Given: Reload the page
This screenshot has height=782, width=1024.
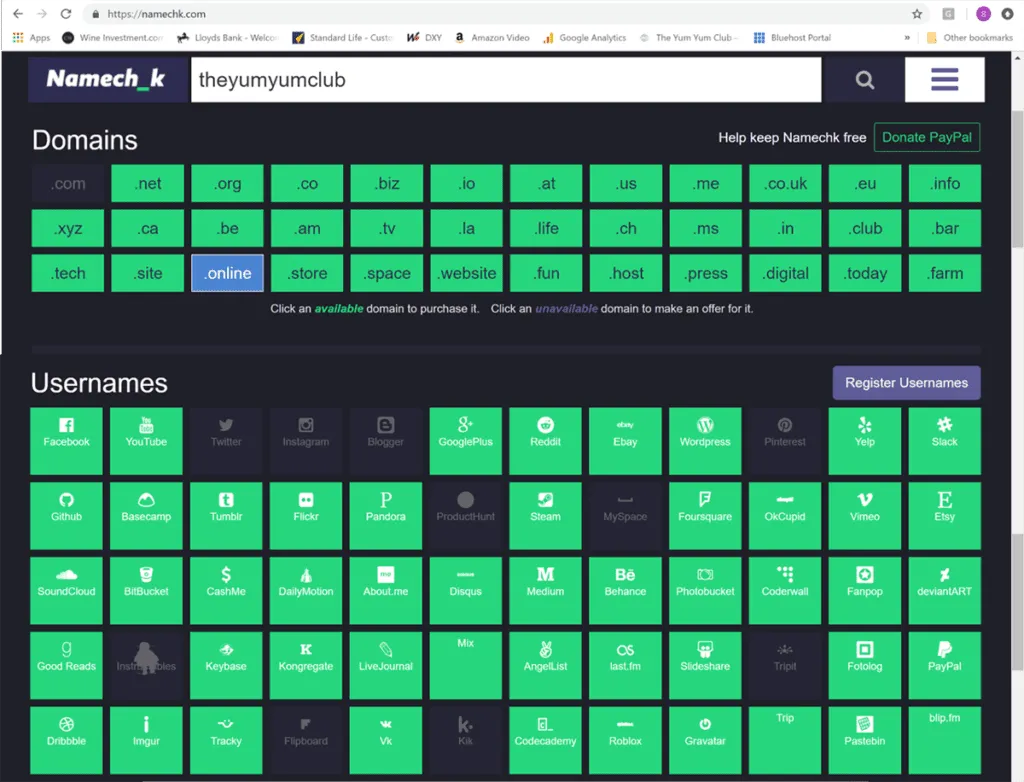Looking at the screenshot, I should pos(66,14).
